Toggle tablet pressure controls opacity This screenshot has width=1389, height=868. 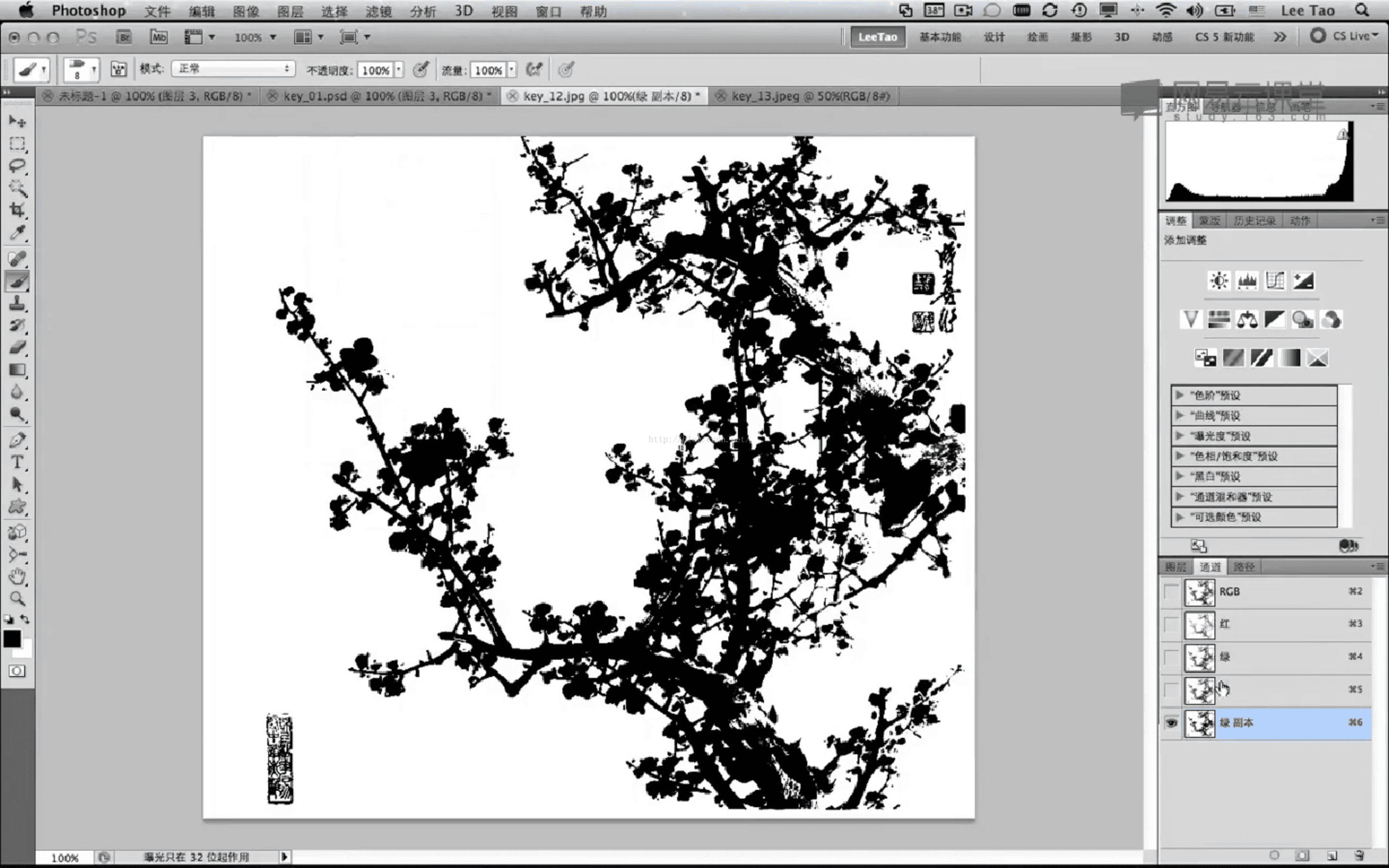422,69
